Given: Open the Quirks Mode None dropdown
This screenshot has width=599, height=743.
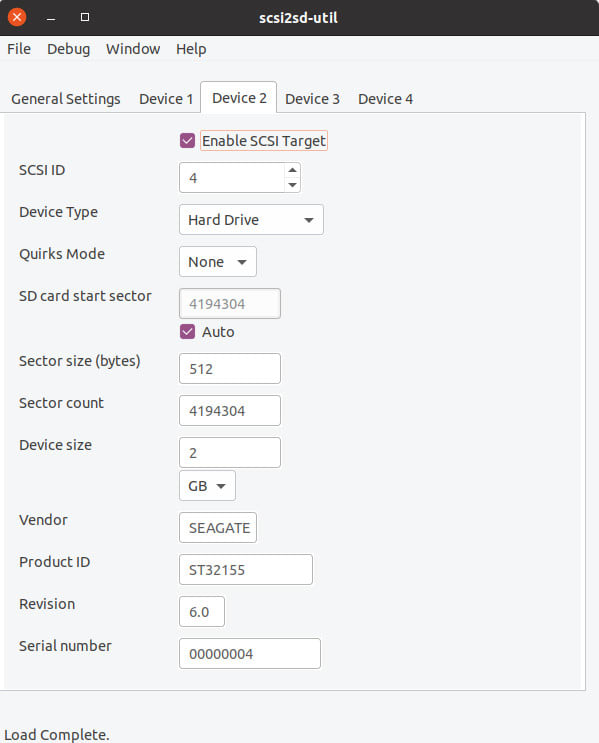Looking at the screenshot, I should point(218,262).
